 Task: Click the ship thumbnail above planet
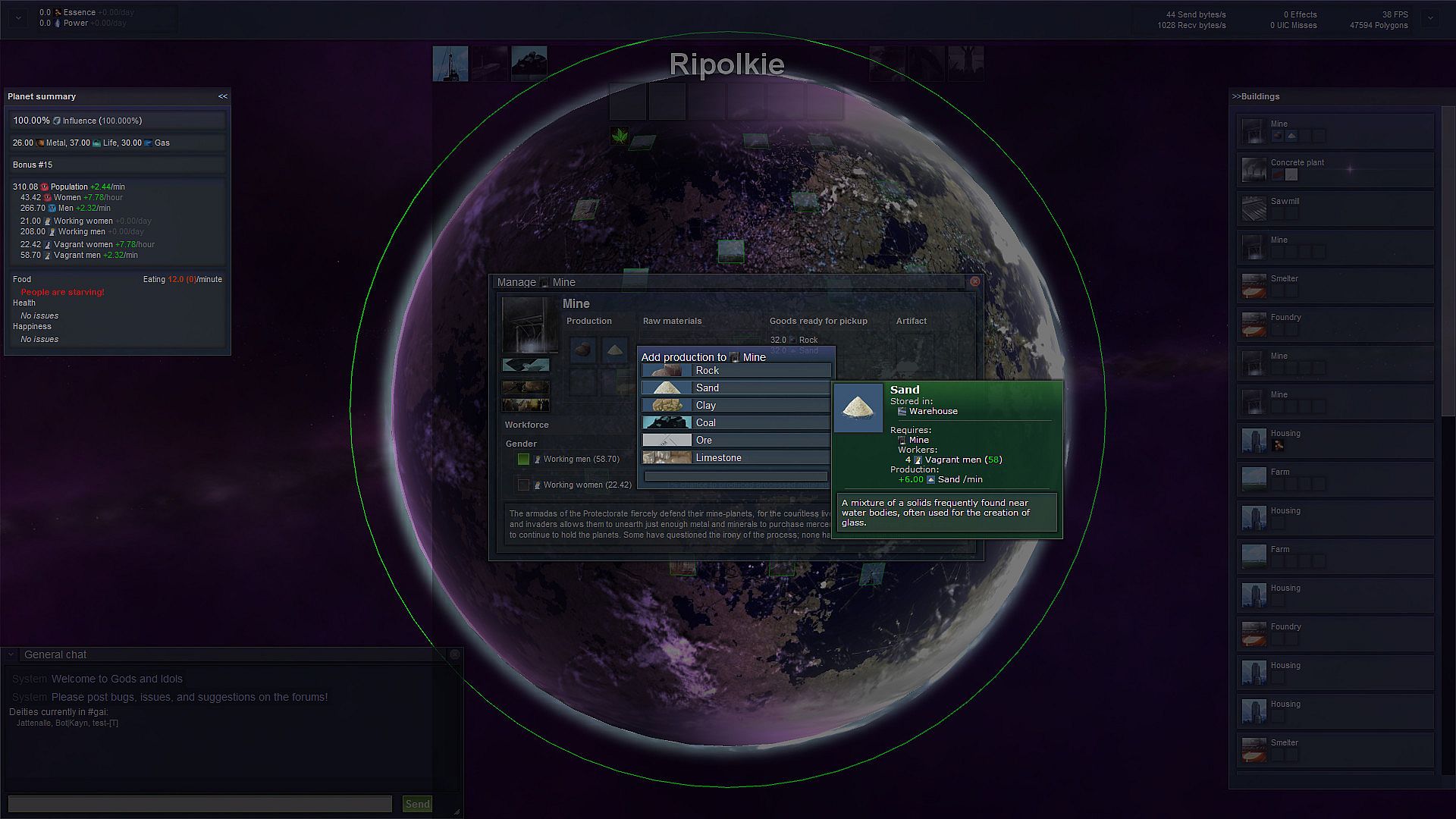coord(450,64)
